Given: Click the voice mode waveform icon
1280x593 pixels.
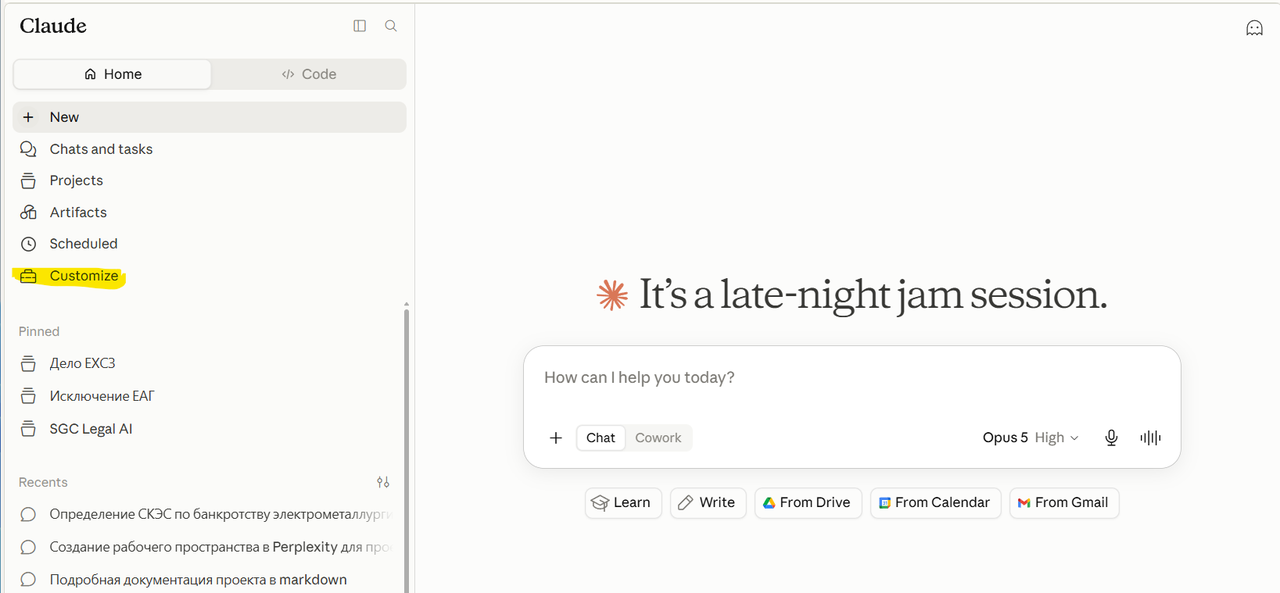Looking at the screenshot, I should (x=1151, y=438).
